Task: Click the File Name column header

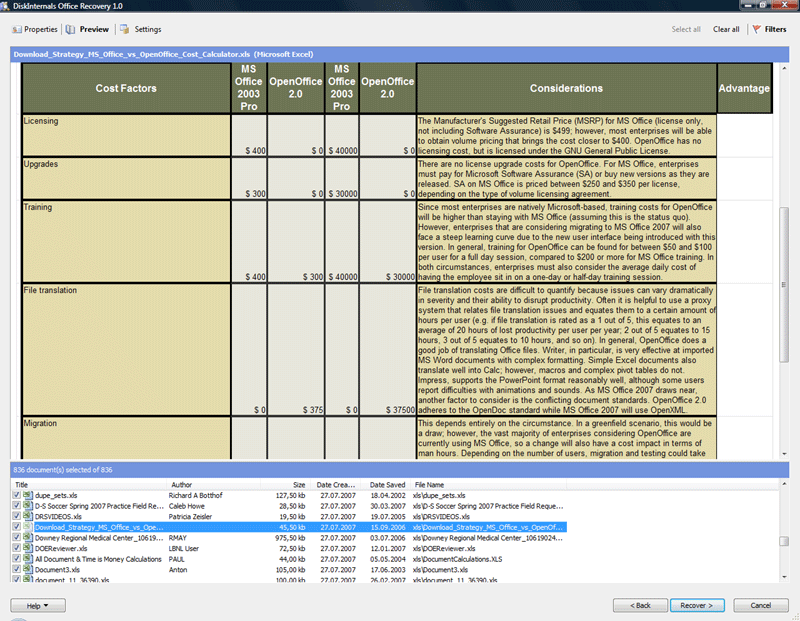Action: coord(432,484)
